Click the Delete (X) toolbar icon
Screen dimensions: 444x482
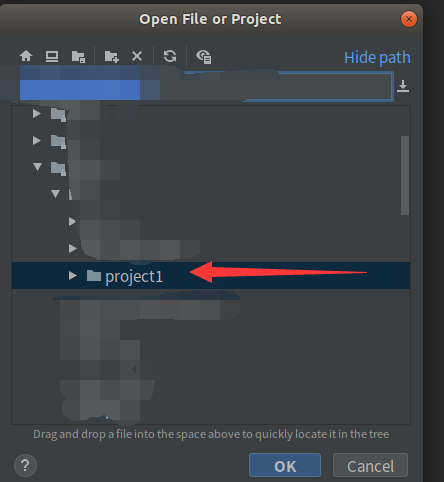pos(137,56)
